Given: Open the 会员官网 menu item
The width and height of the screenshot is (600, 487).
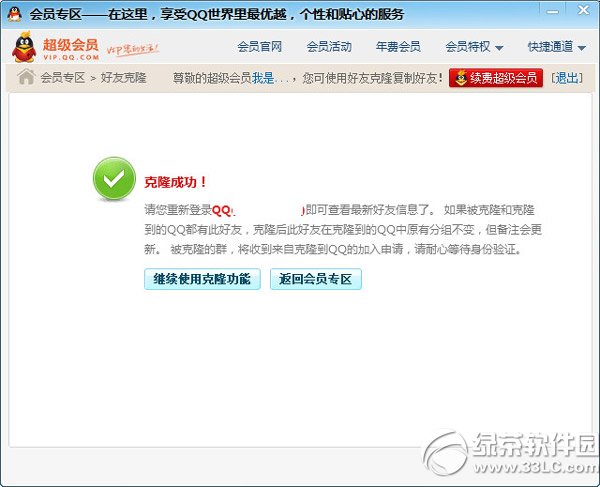Looking at the screenshot, I should point(259,47).
